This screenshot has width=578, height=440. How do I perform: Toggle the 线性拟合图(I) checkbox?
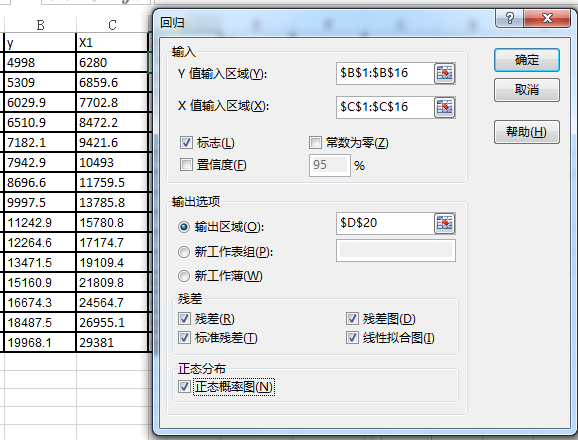coord(352,338)
